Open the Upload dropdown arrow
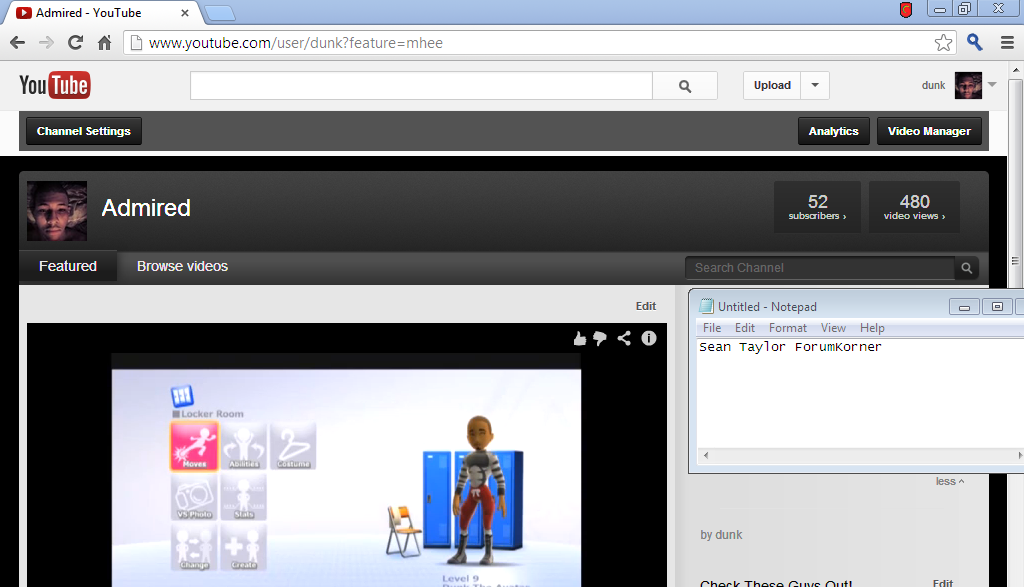The image size is (1024, 587). (815, 86)
